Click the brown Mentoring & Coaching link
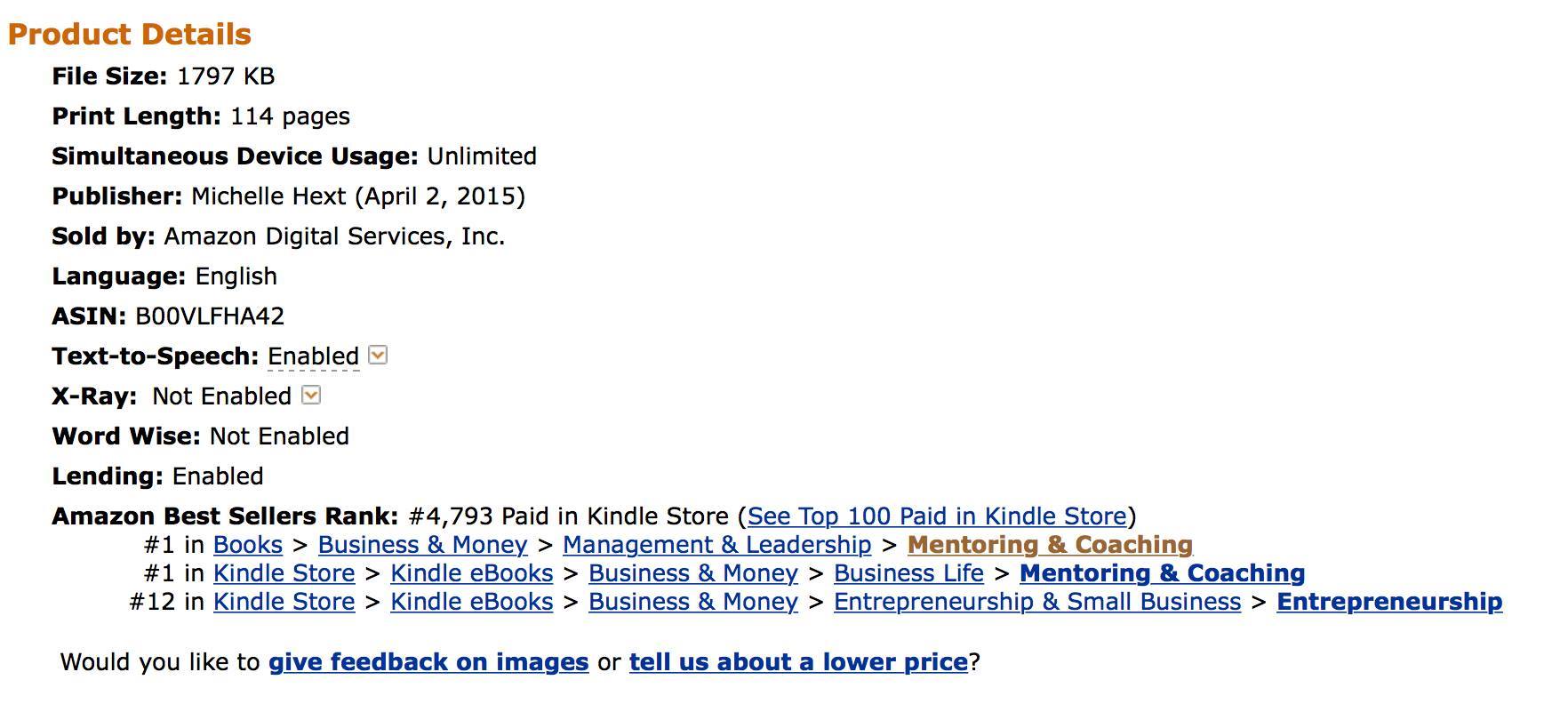The height and width of the screenshot is (704, 1568). point(1050,545)
